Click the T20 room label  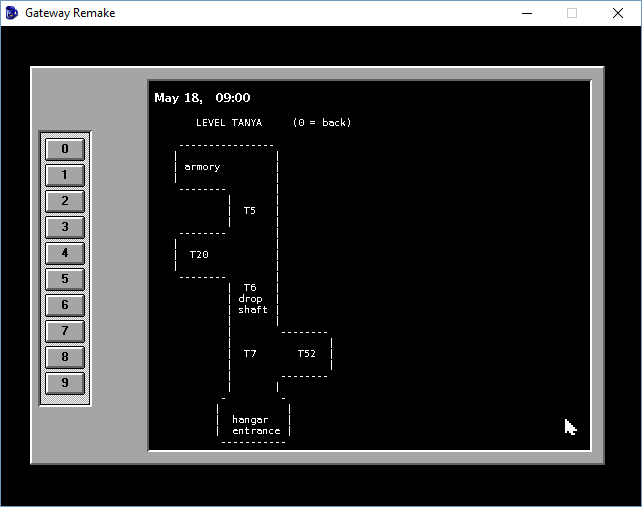click(x=199, y=255)
